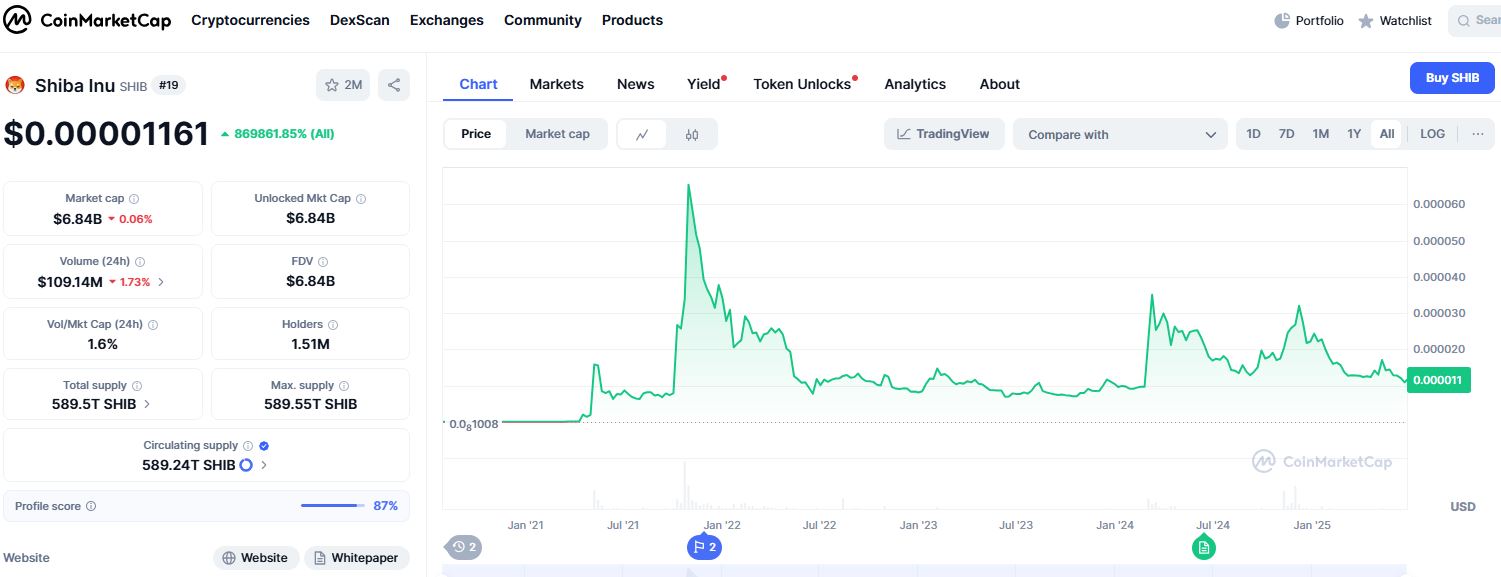Open the Whitepaper link
This screenshot has height=577, width=1501.
tap(356, 558)
